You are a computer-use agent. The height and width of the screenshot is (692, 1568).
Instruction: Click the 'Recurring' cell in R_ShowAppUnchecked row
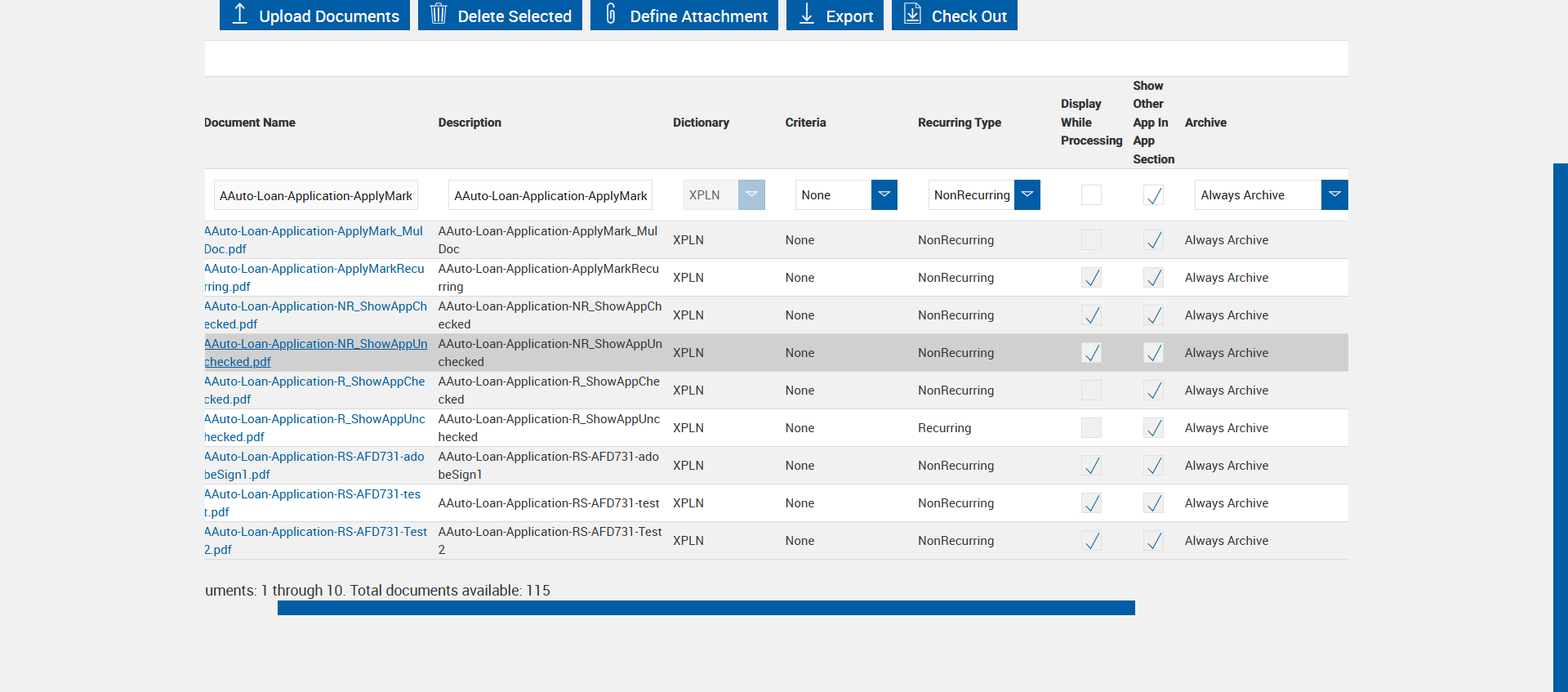pos(945,428)
